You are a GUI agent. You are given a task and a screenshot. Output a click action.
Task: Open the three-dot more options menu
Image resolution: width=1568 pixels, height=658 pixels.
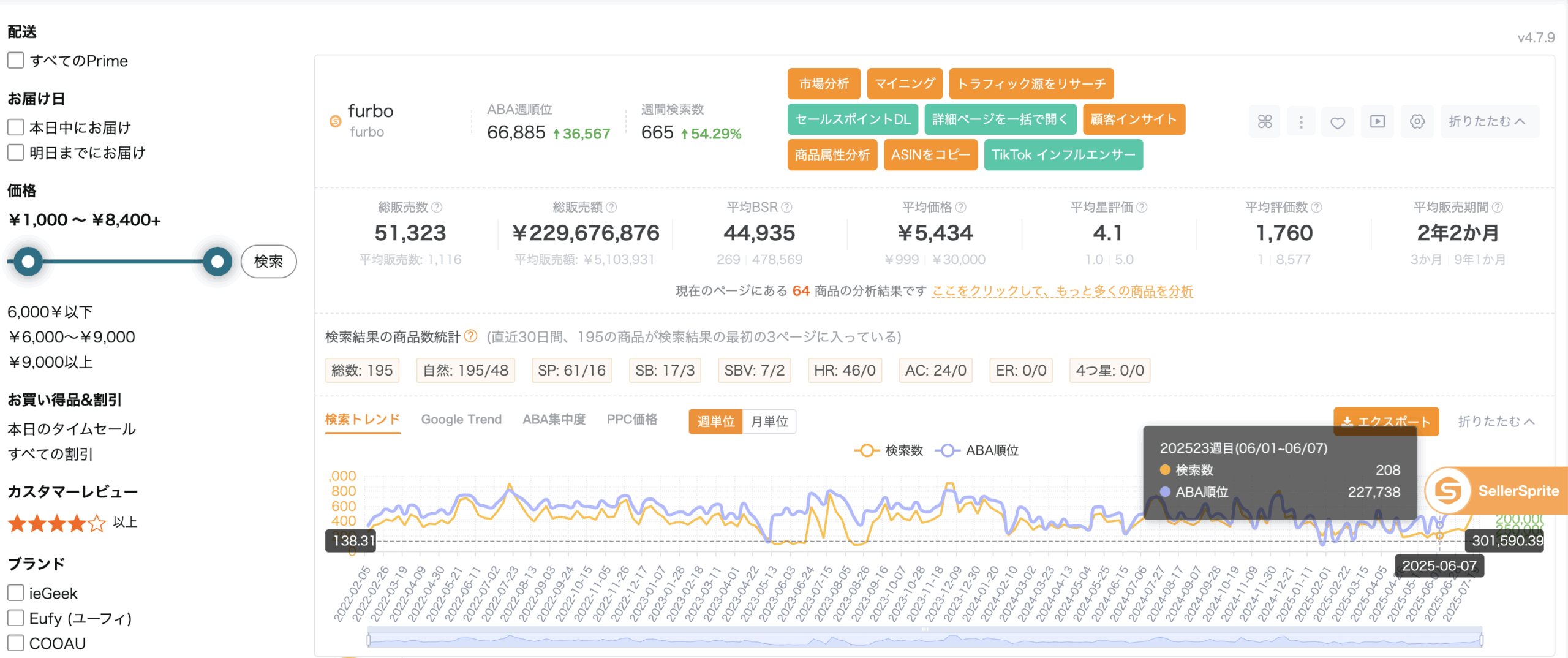[x=1301, y=121]
